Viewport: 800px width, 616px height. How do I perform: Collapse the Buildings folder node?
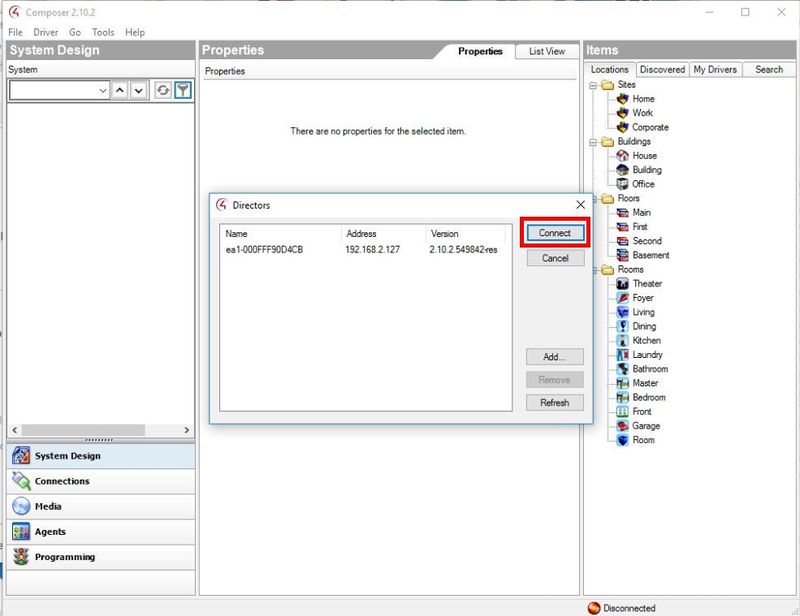[x=592, y=142]
